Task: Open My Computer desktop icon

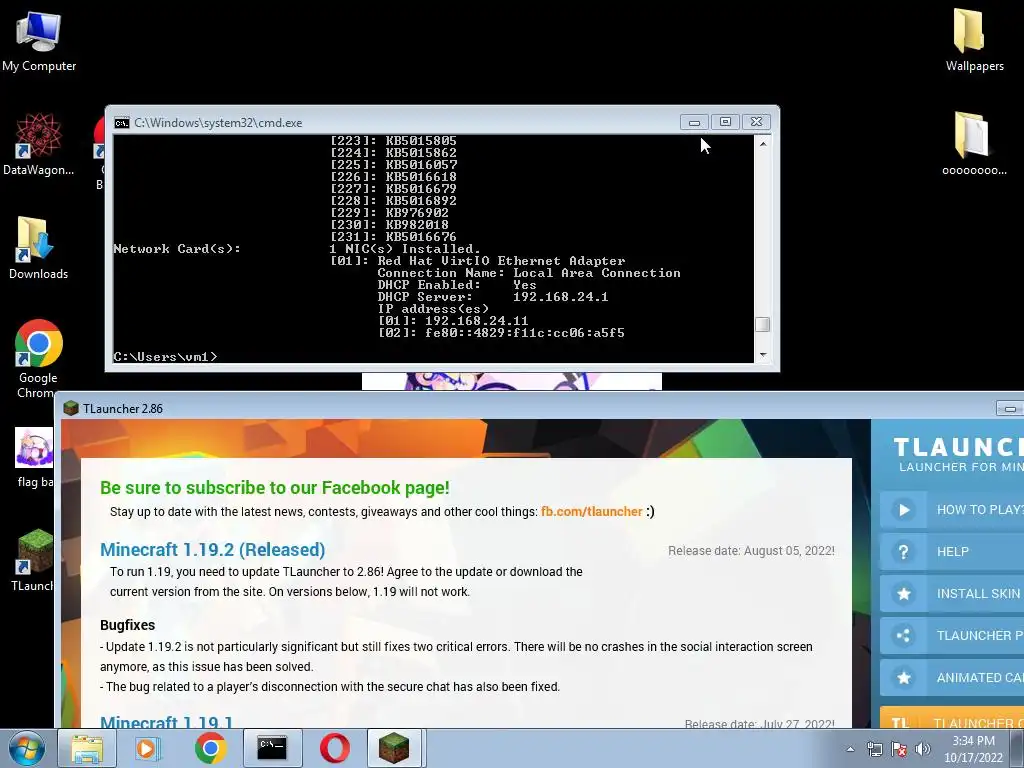Action: pyautogui.click(x=39, y=40)
